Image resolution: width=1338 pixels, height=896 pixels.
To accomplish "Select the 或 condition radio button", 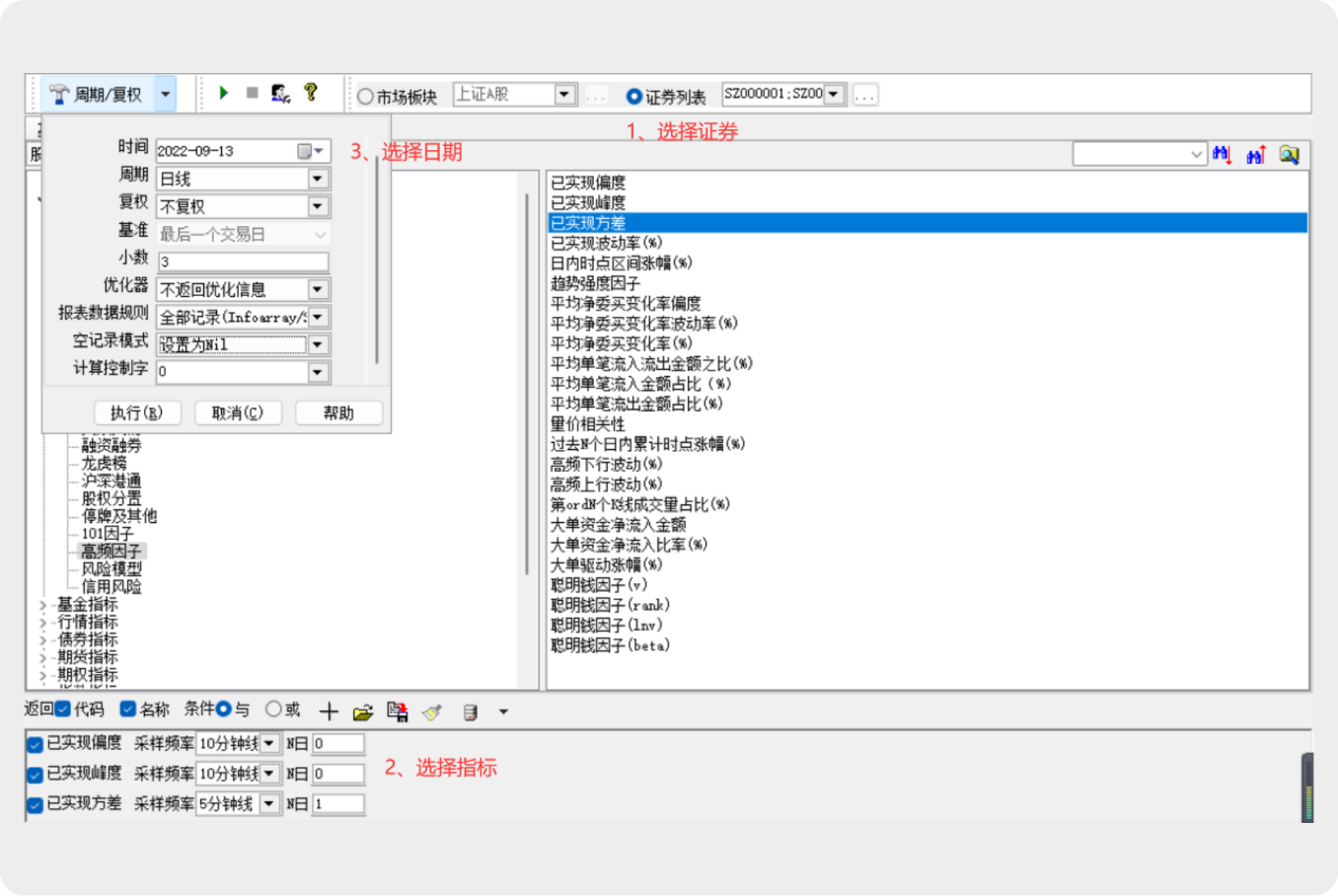I will pyautogui.click(x=273, y=709).
